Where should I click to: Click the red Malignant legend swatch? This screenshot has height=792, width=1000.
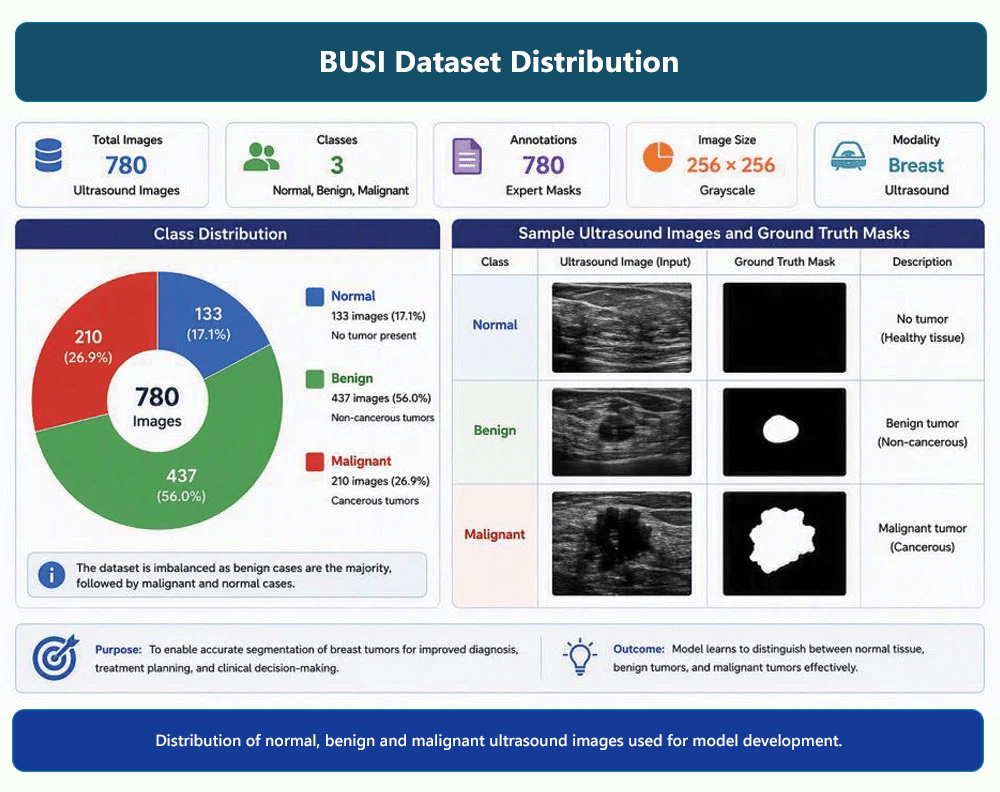pos(314,462)
